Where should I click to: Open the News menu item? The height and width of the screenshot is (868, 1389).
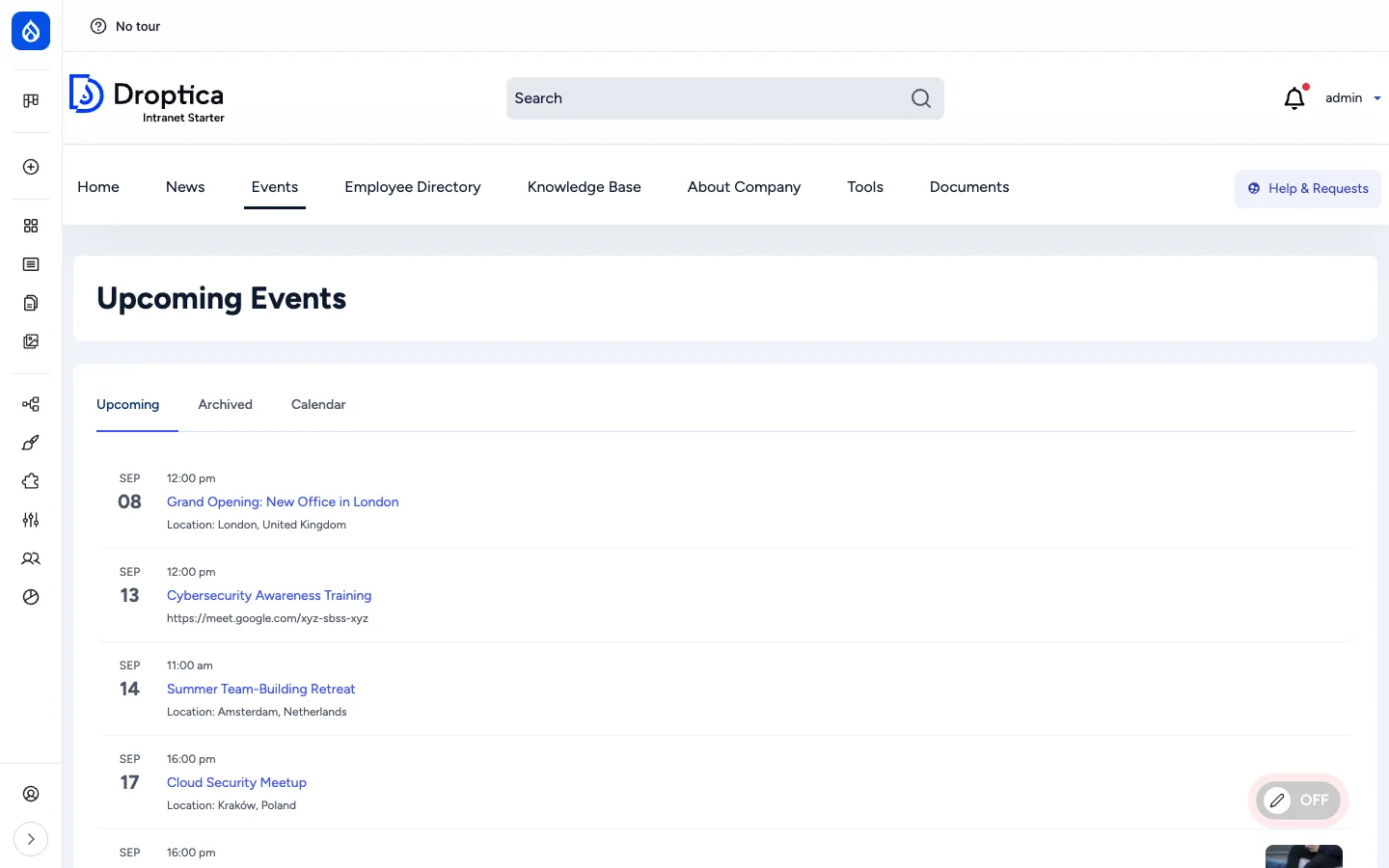(185, 187)
